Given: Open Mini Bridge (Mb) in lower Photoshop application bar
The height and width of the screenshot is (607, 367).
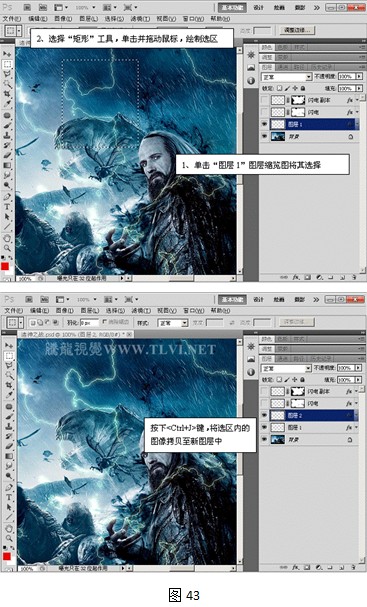Looking at the screenshot, I should [x=45, y=299].
